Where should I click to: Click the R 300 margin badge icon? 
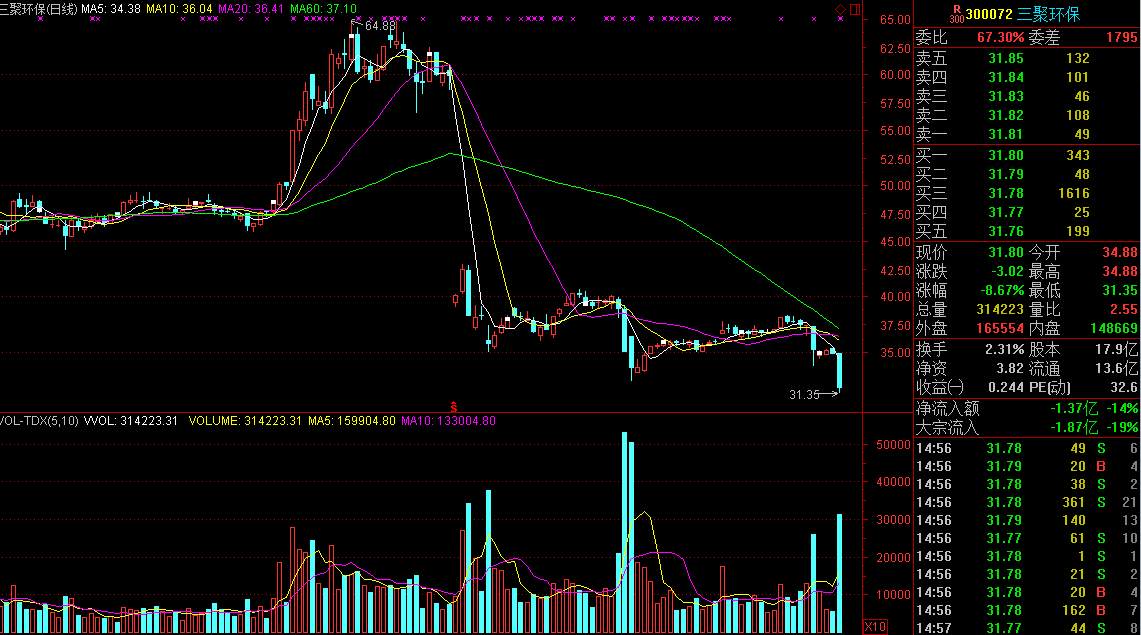(x=929, y=12)
